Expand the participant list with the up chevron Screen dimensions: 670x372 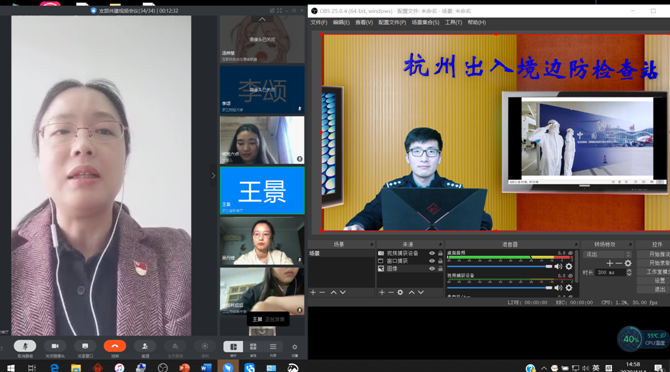click(262, 19)
